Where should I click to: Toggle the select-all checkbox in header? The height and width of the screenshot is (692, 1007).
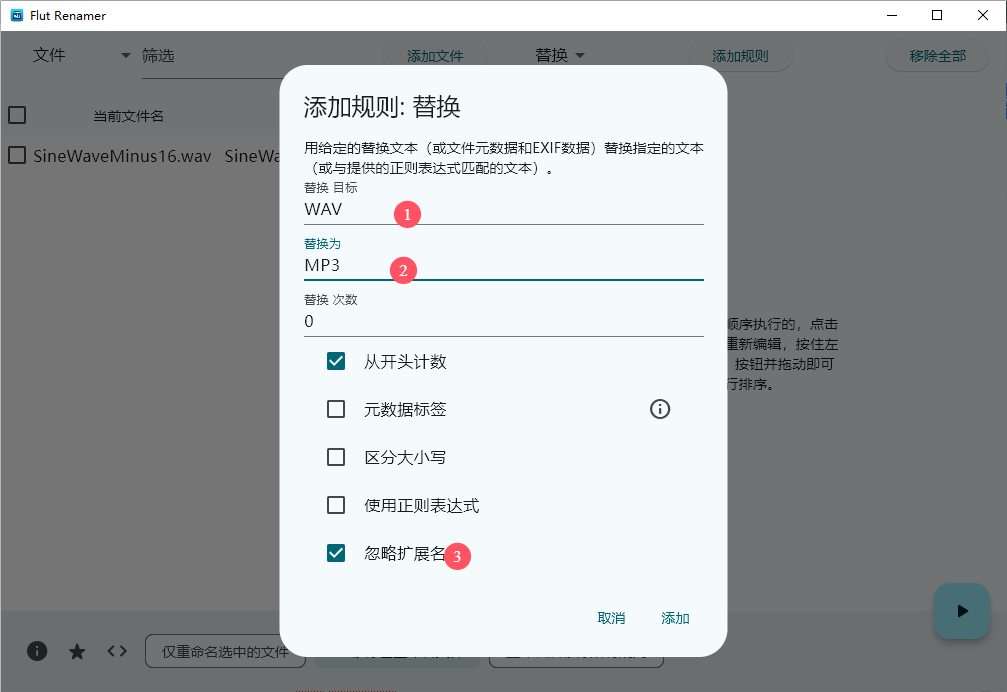pos(16,115)
